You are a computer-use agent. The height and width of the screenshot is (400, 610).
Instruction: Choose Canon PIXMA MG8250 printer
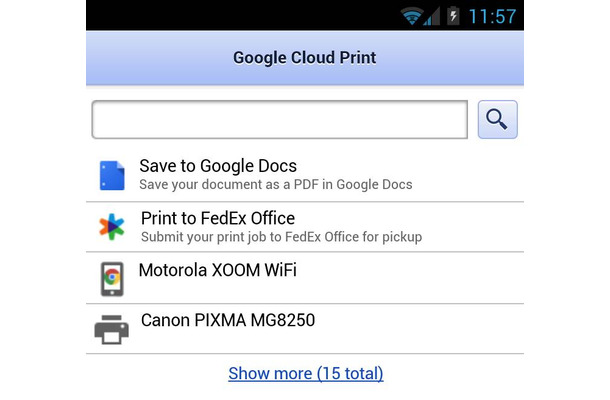(305, 329)
